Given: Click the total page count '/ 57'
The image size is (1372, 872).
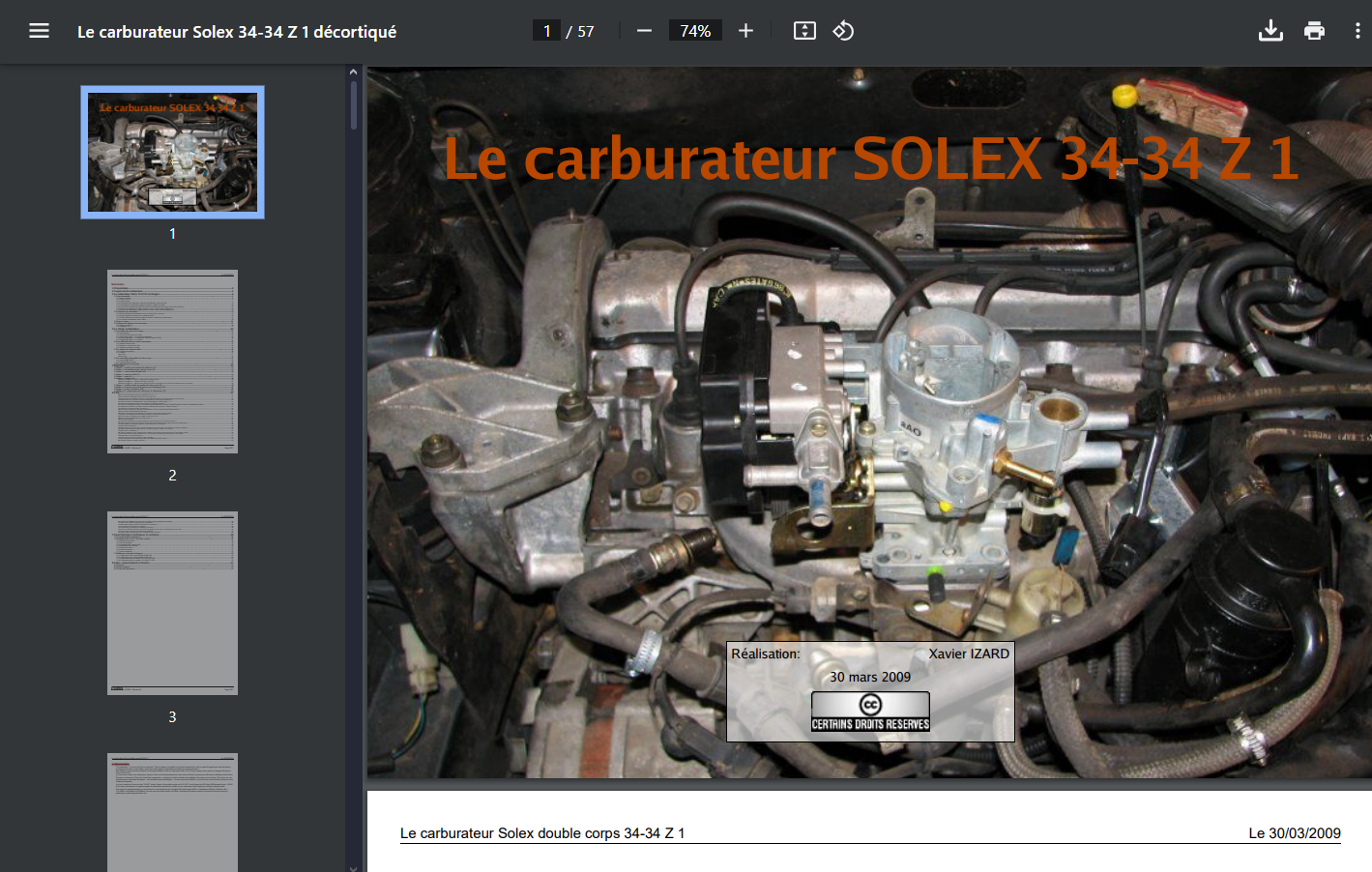Looking at the screenshot, I should [580, 32].
